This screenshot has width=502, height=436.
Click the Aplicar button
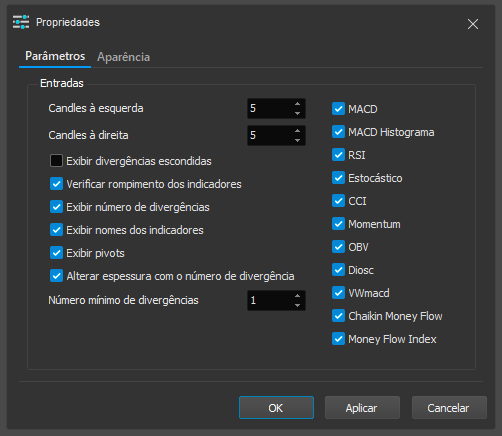pos(362,407)
